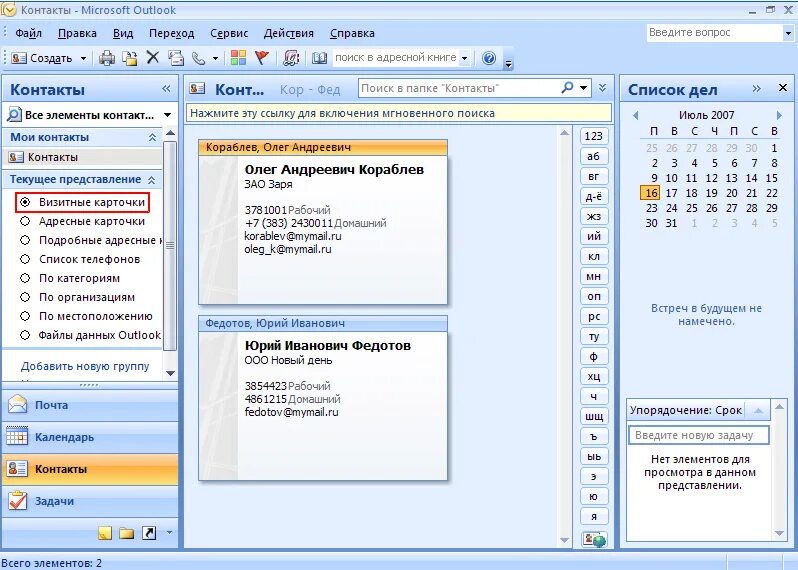This screenshot has height=570, width=798.
Task: Click the icon left of Address Book
Action: [x=291, y=58]
